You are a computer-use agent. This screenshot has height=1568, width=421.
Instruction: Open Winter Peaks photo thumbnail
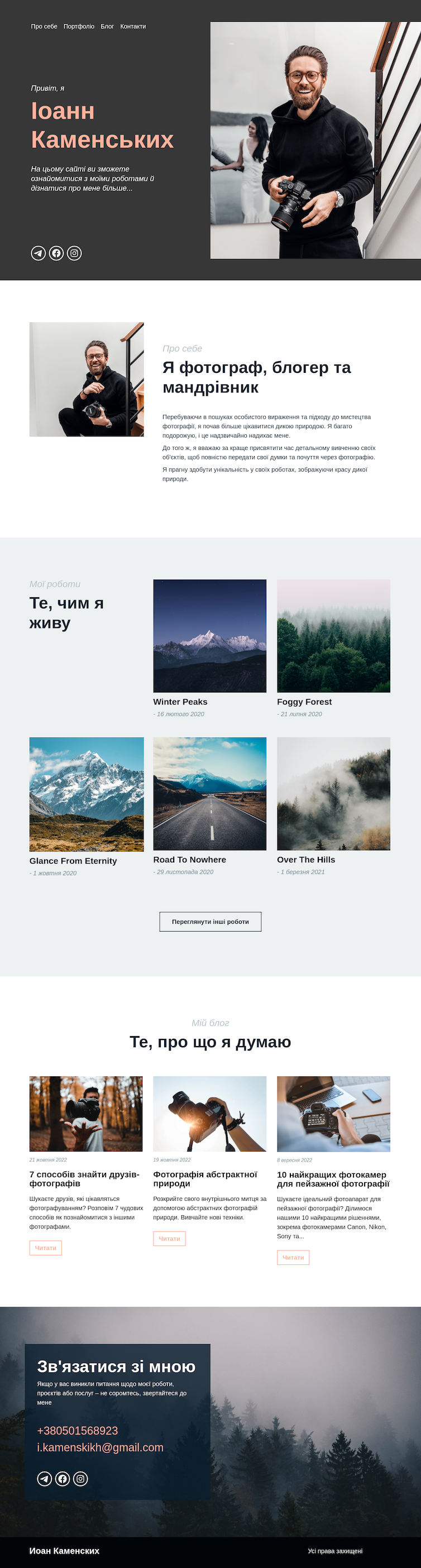point(209,635)
